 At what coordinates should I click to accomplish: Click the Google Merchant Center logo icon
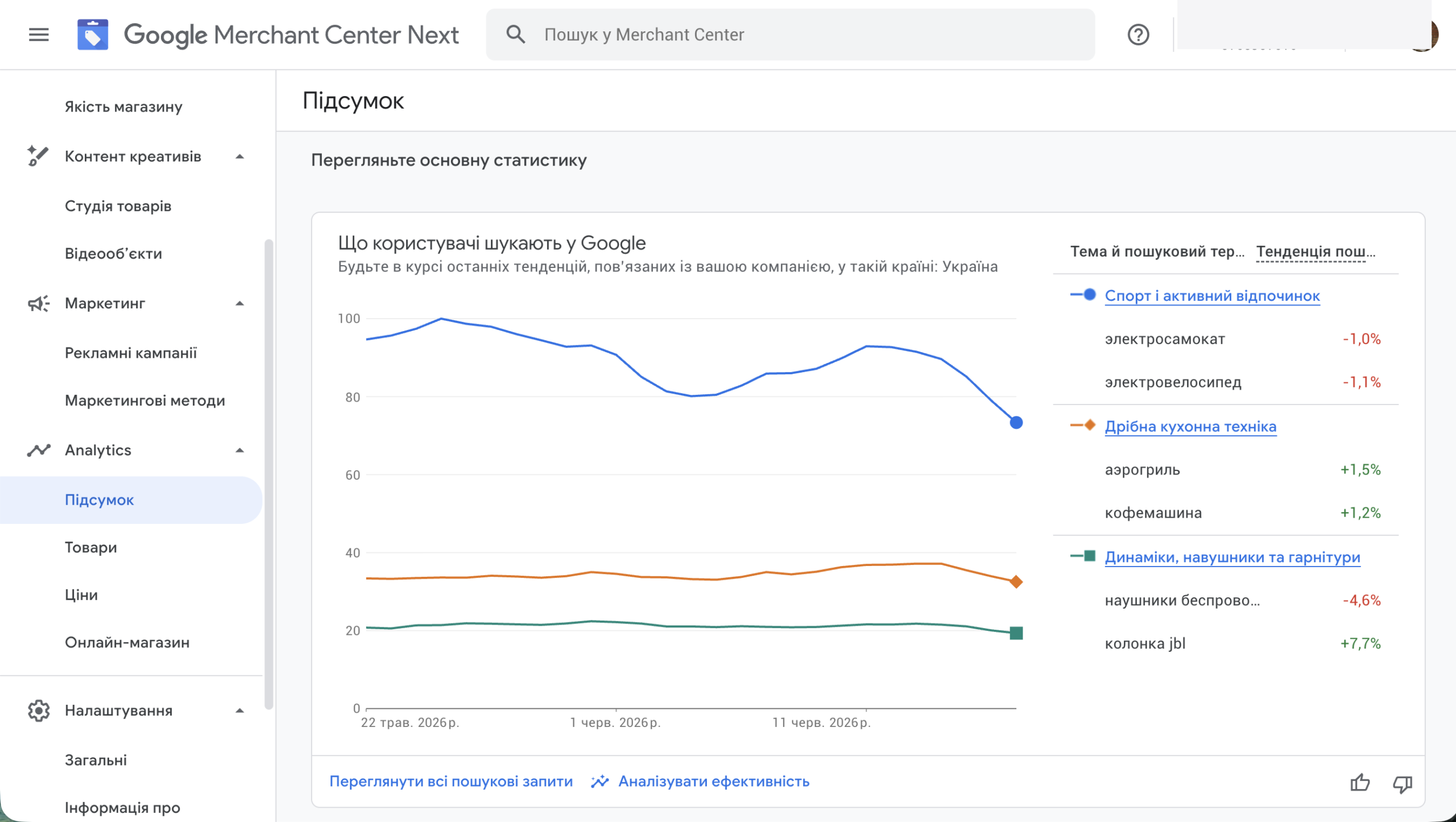93,35
